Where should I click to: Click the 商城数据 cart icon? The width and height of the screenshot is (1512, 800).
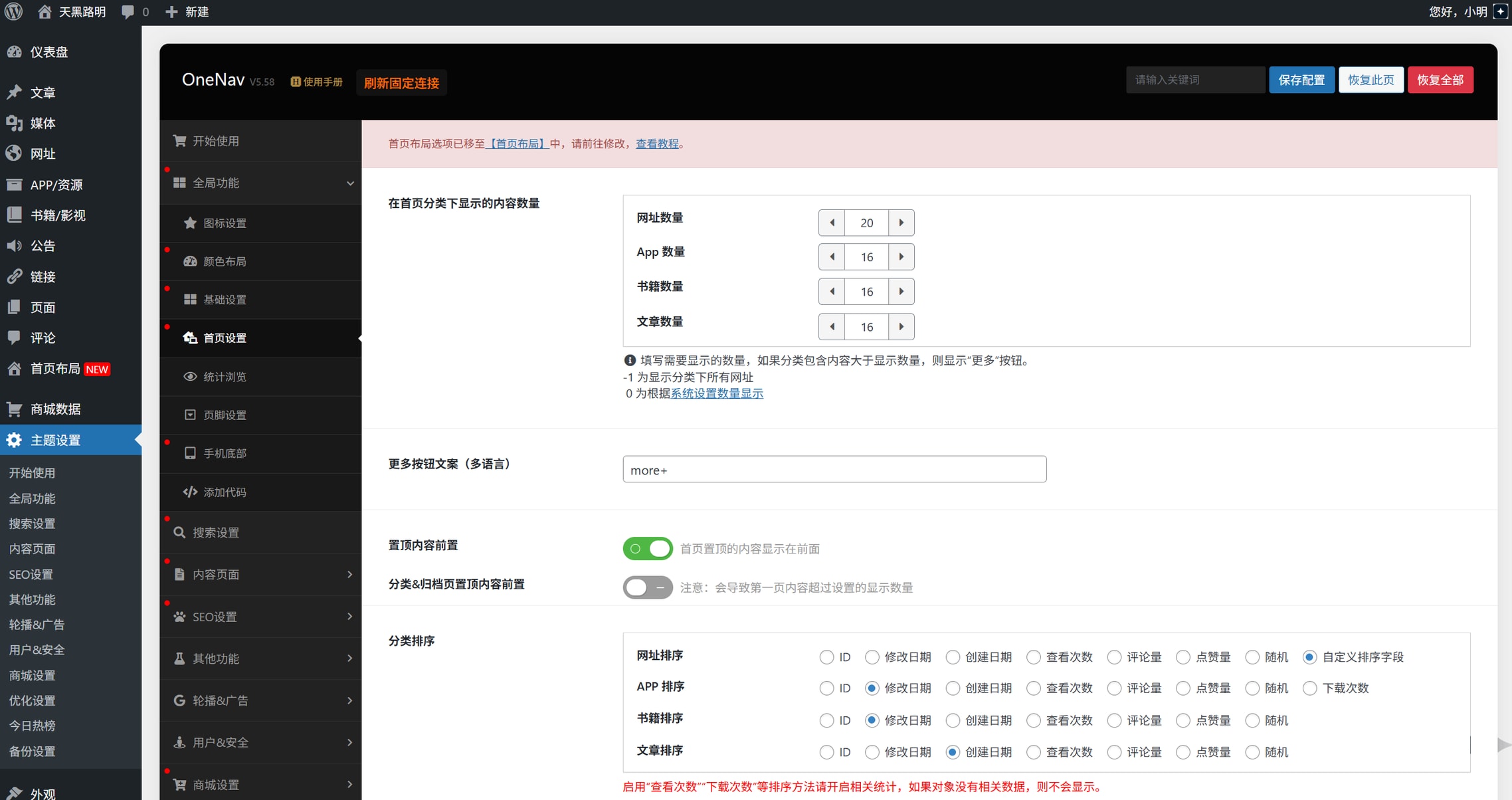(15, 409)
